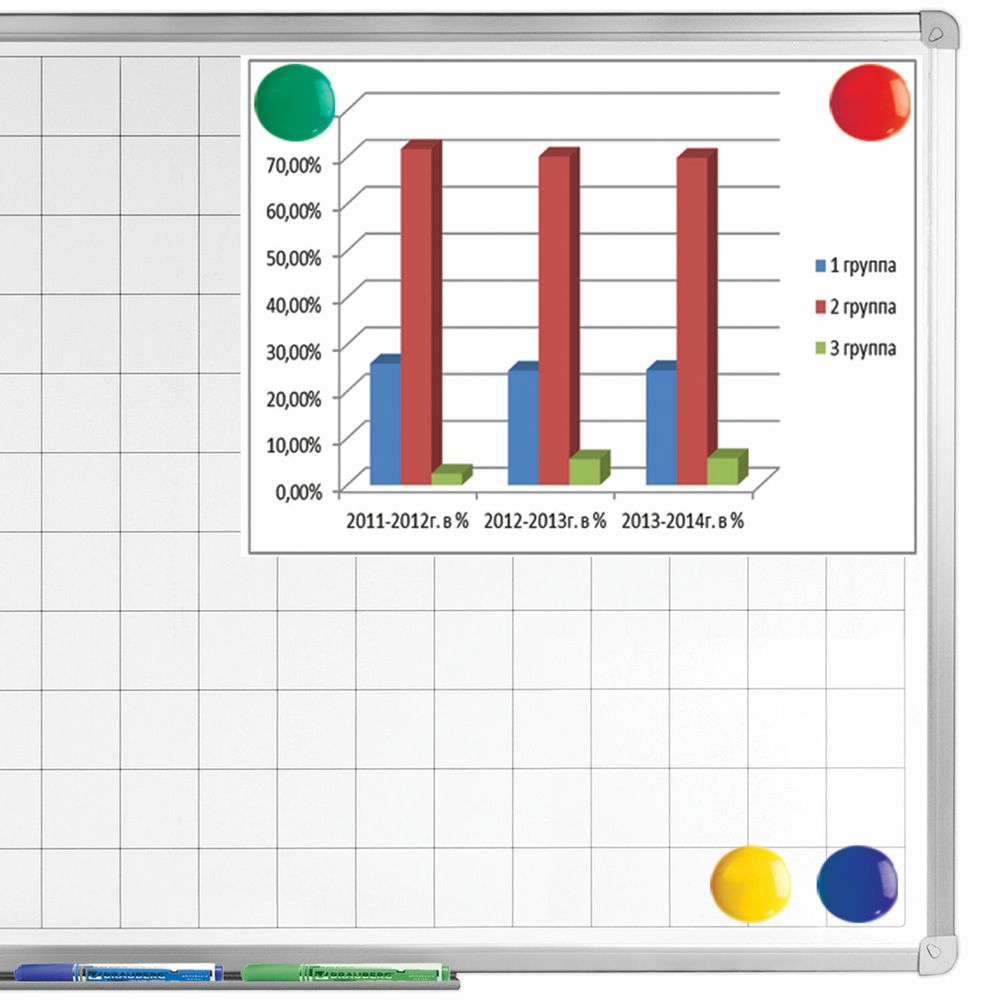Click the green magnet on the chart
Screen dimensions: 1000x1000
295,101
